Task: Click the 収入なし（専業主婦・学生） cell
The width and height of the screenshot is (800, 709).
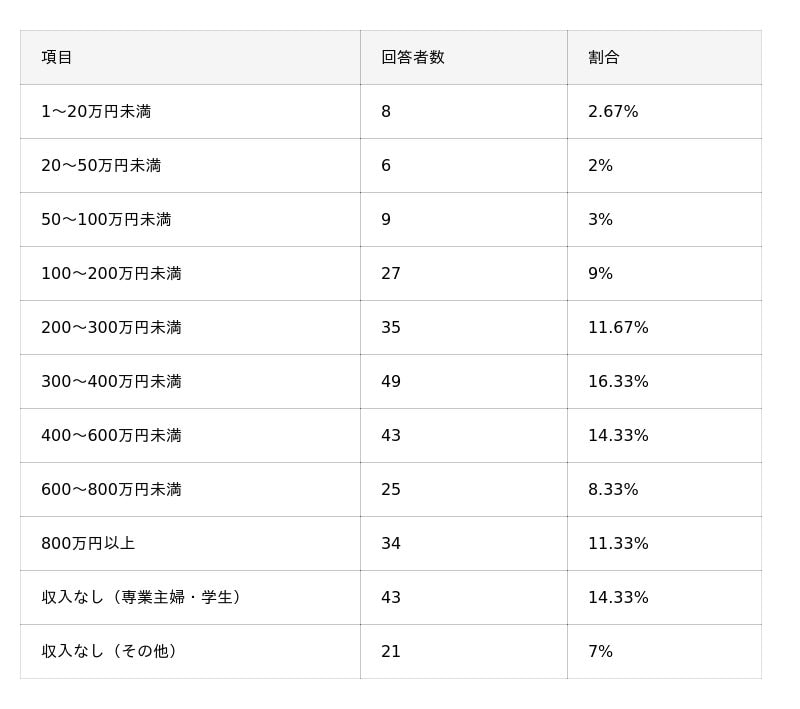Action: click(x=144, y=597)
